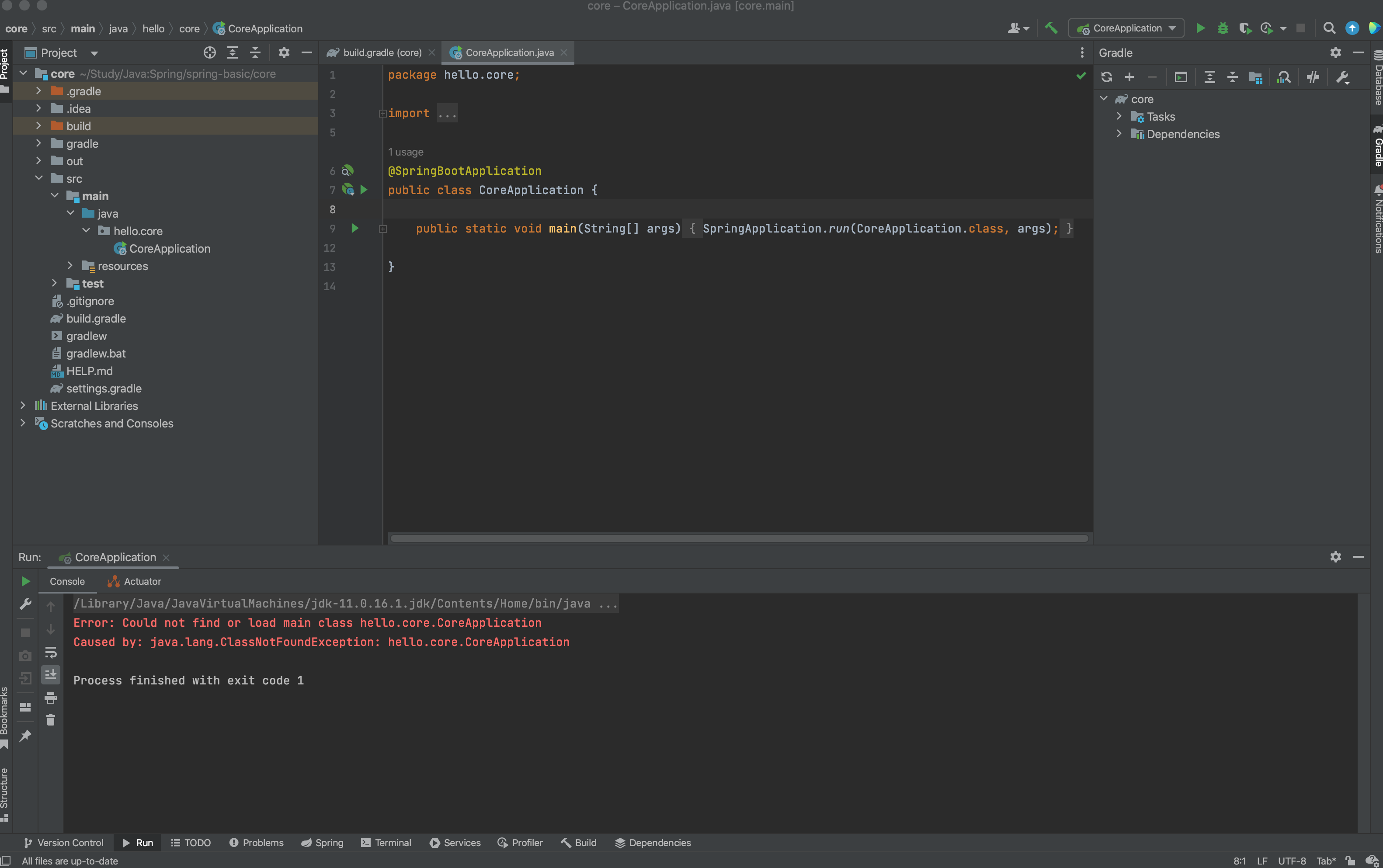Open Problems tool window tab
This screenshot has width=1383, height=868.
click(256, 843)
